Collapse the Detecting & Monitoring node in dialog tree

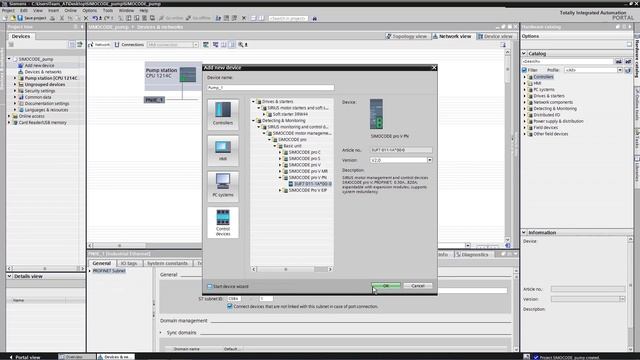click(x=253, y=121)
